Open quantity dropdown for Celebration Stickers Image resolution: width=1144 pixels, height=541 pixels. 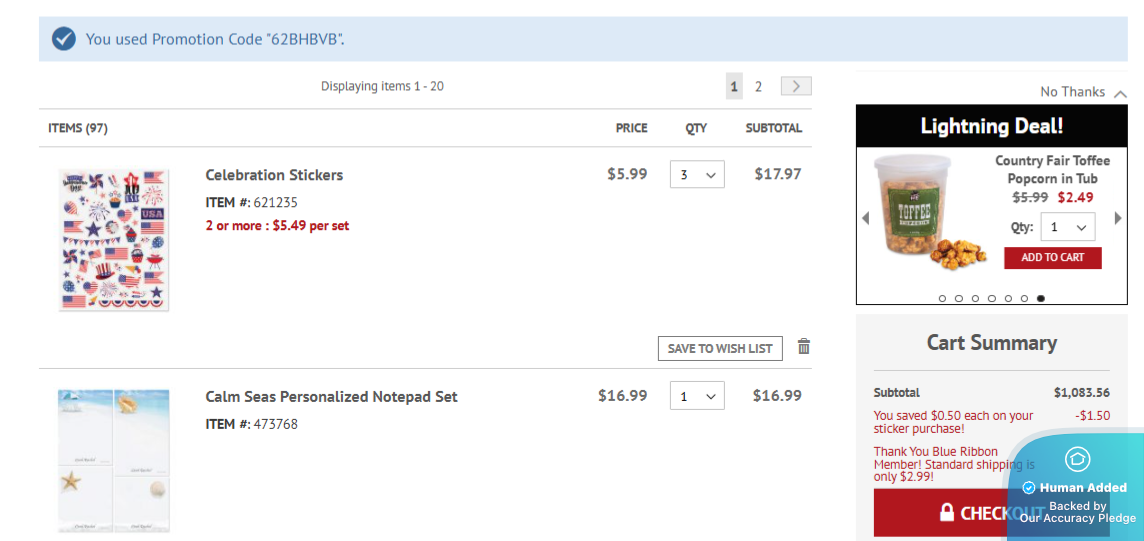[x=697, y=175]
